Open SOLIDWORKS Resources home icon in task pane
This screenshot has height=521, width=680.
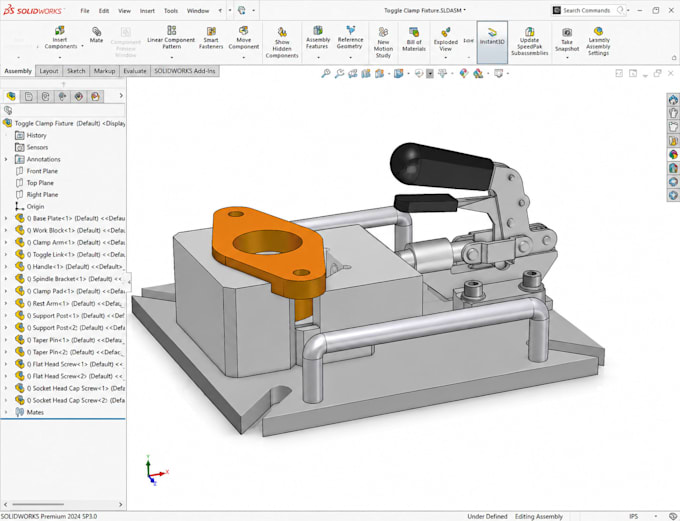673,100
